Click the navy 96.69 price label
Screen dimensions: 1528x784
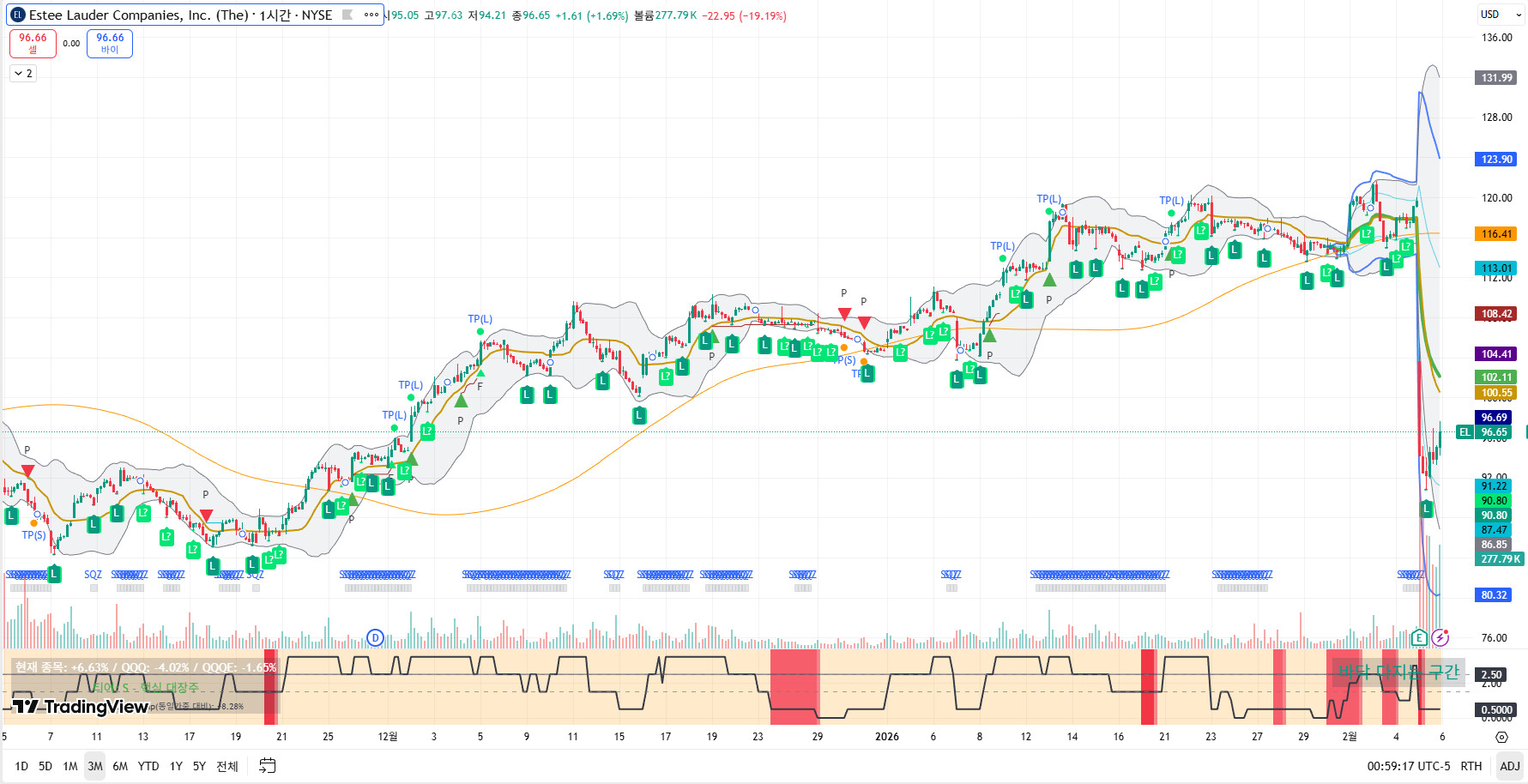point(1495,418)
